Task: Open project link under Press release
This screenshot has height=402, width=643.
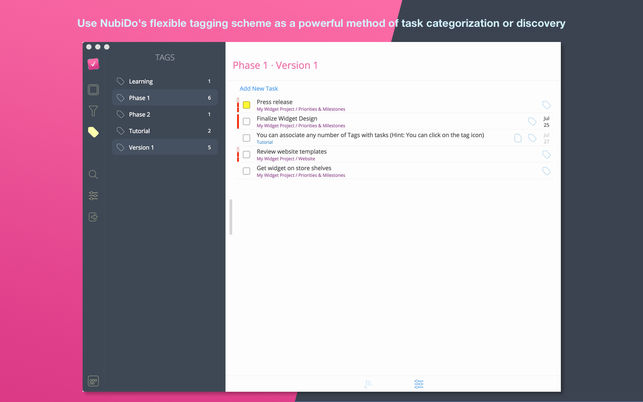Action: click(x=301, y=109)
